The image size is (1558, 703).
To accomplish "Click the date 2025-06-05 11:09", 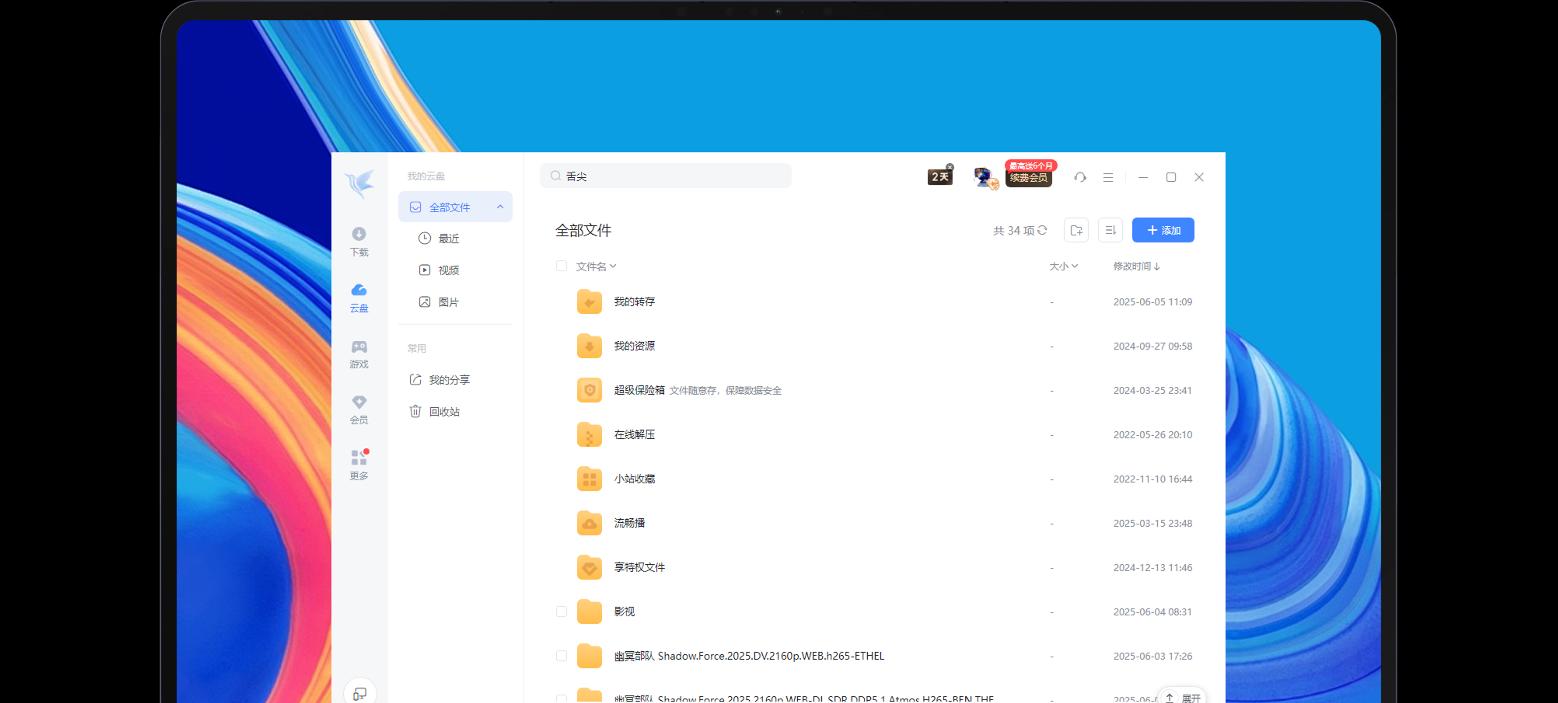I will pyautogui.click(x=1152, y=302).
